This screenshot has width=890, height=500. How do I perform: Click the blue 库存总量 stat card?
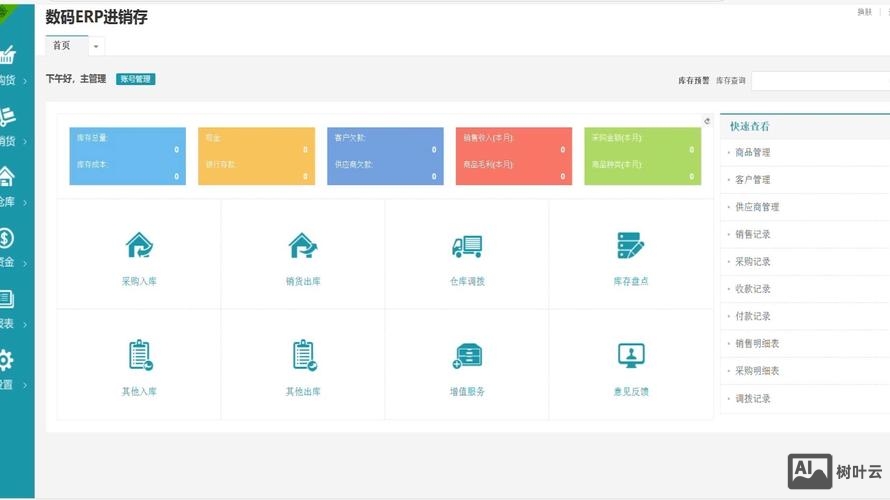pos(128,156)
